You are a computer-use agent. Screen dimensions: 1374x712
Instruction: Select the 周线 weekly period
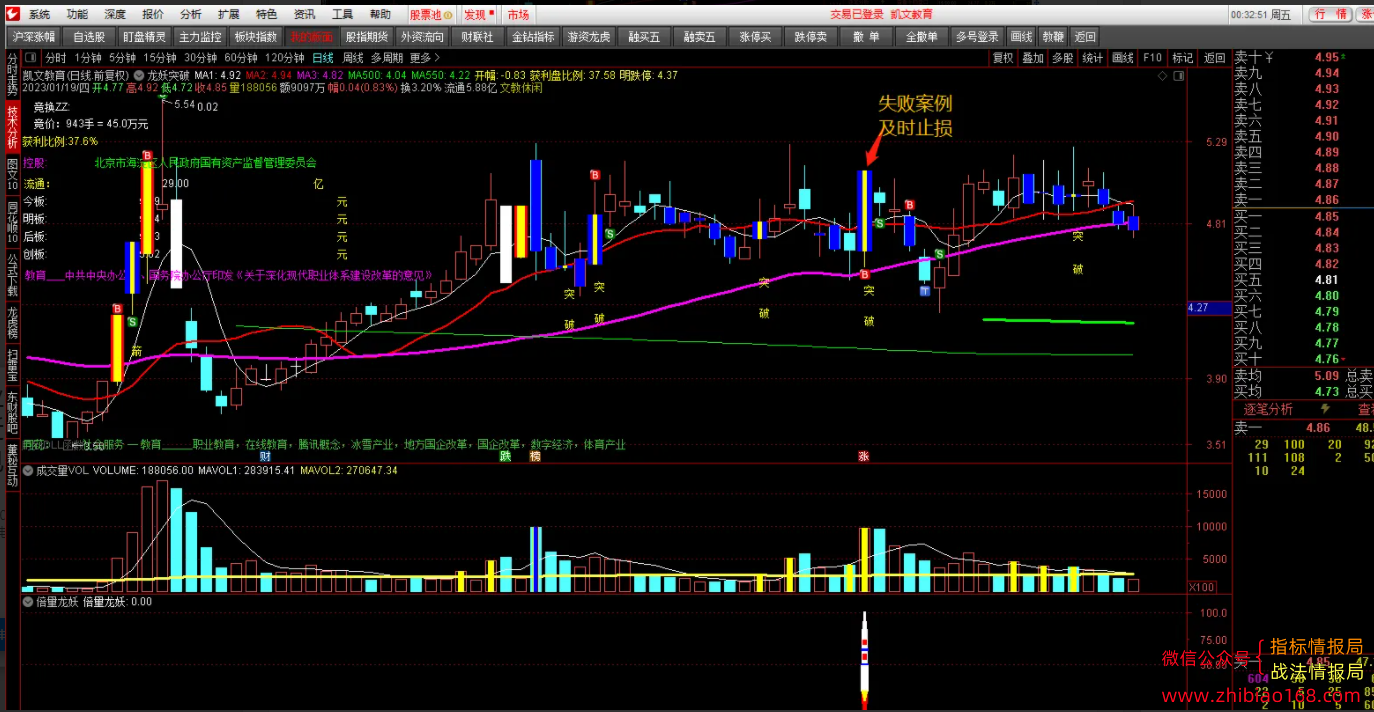click(353, 58)
